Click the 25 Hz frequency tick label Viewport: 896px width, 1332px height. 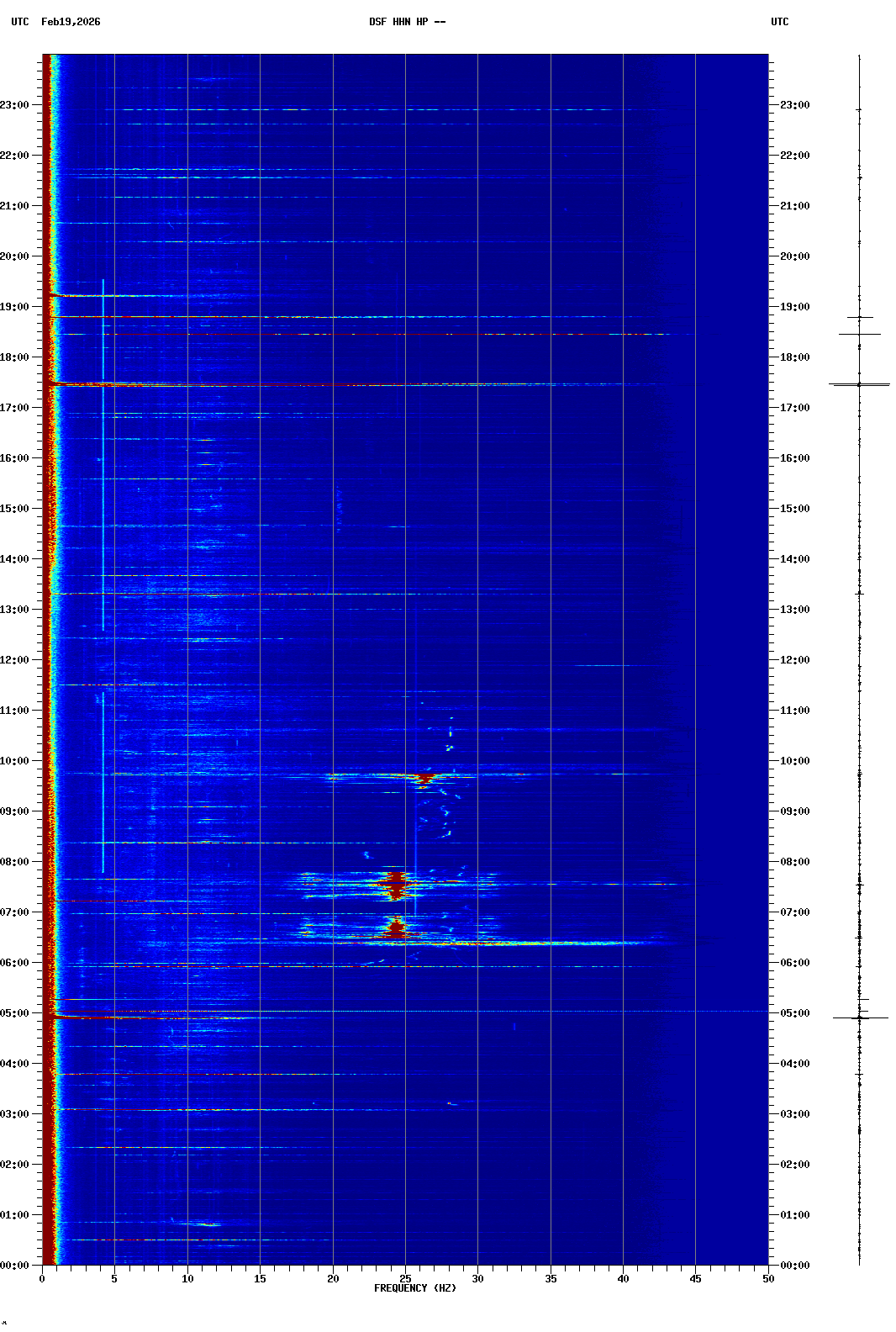(x=405, y=1279)
